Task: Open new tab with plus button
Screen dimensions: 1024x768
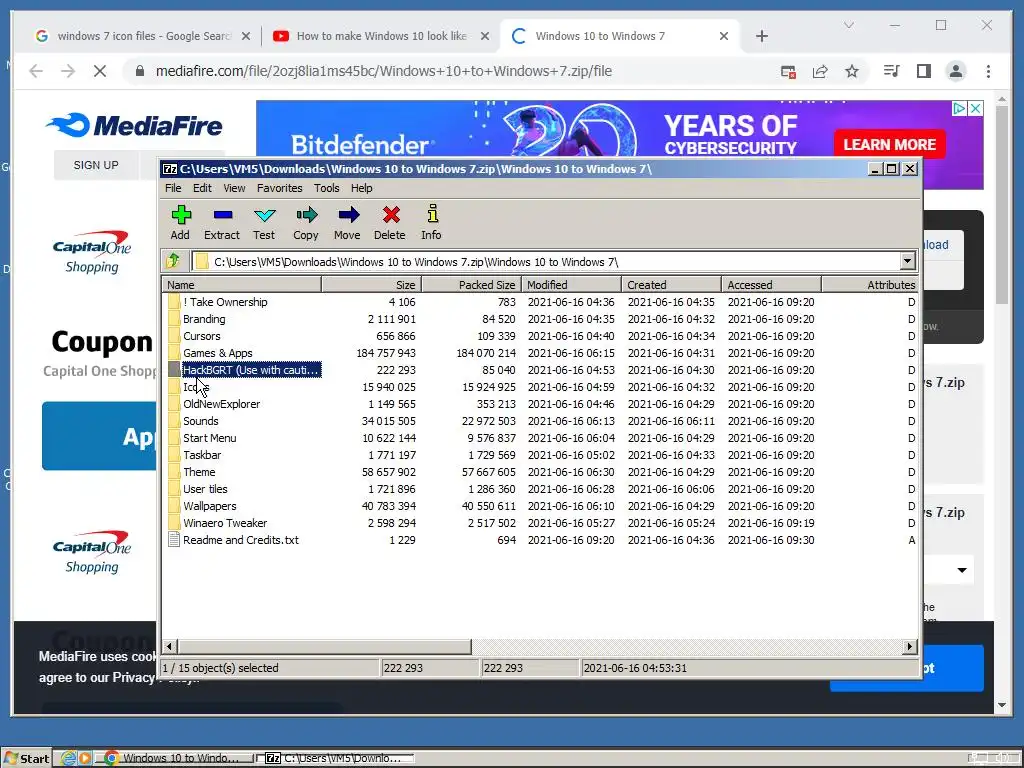Action: tap(761, 36)
